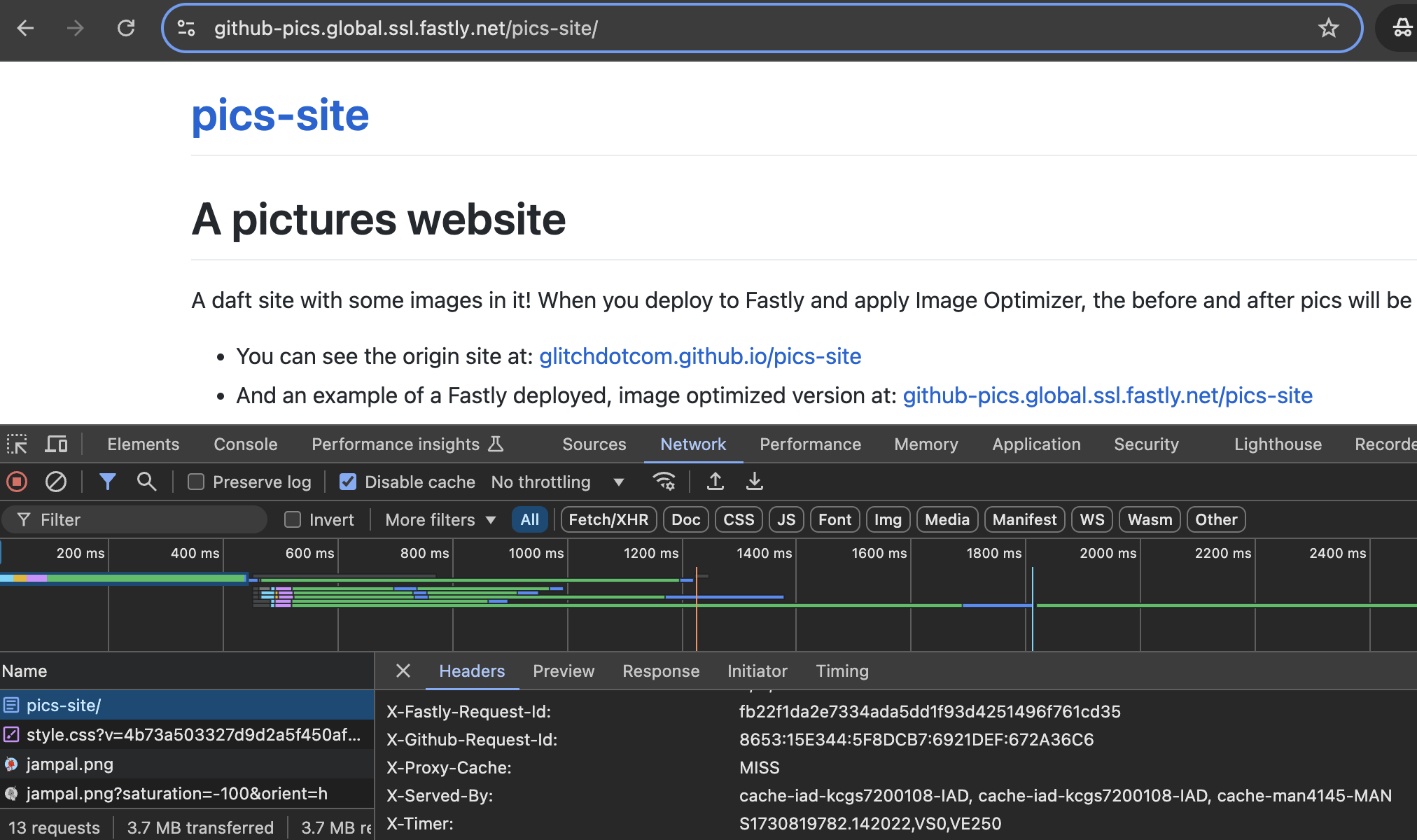Enable the Preserve log checkbox

(196, 482)
